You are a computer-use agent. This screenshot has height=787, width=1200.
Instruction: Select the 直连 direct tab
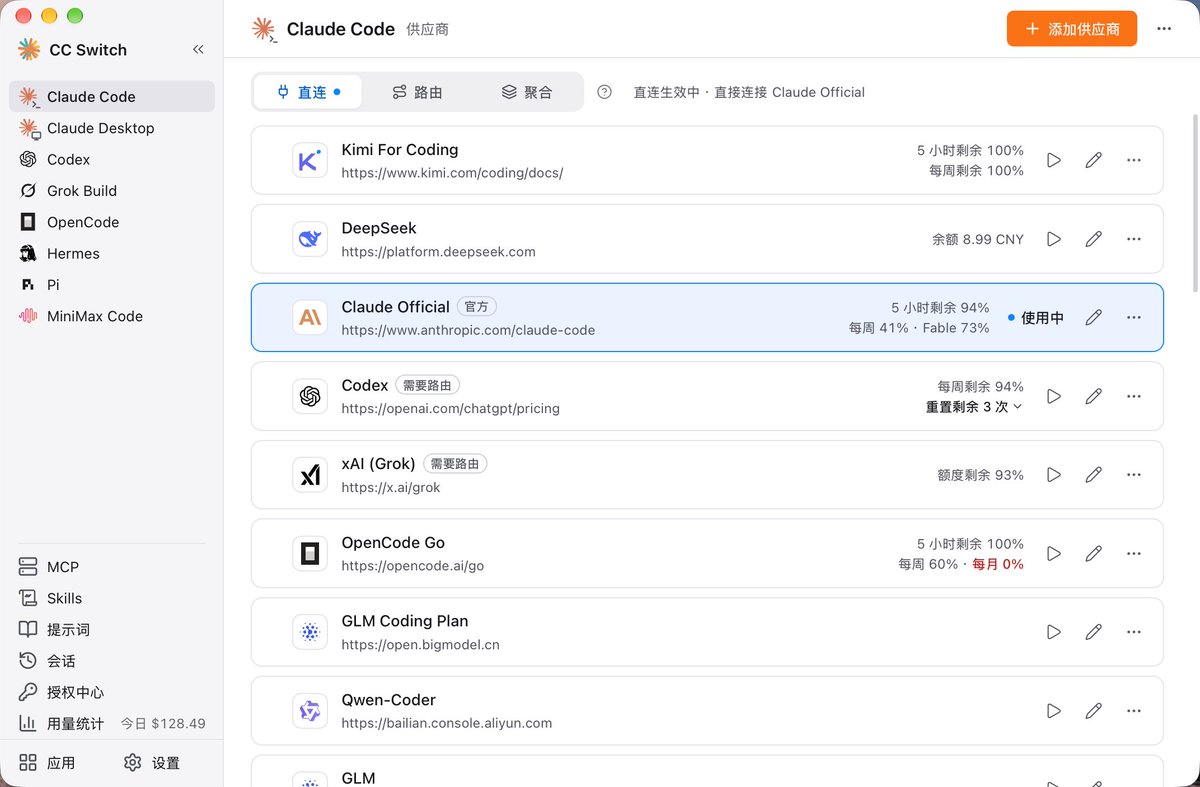[308, 92]
